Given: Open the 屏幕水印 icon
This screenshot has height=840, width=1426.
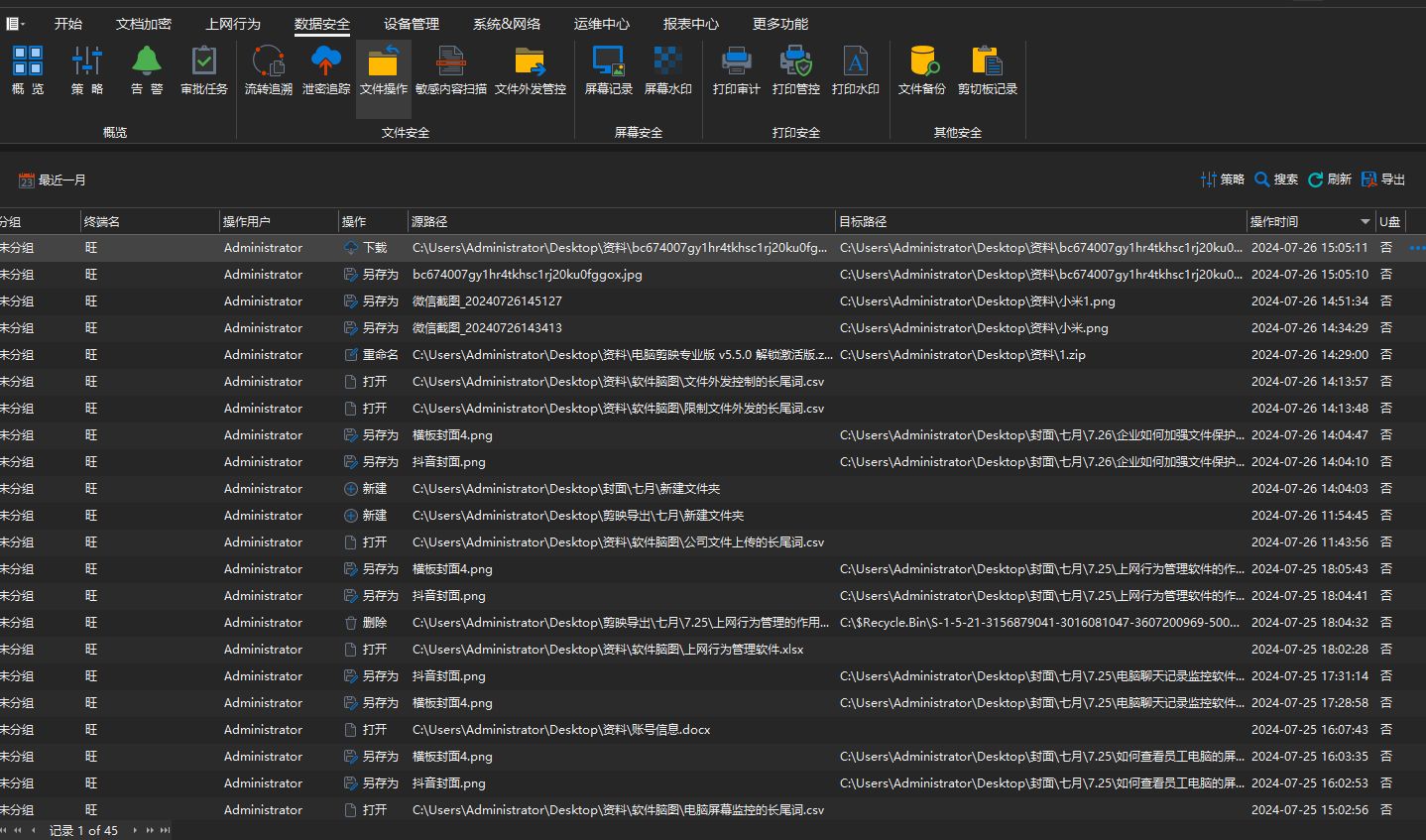Looking at the screenshot, I should (x=667, y=70).
